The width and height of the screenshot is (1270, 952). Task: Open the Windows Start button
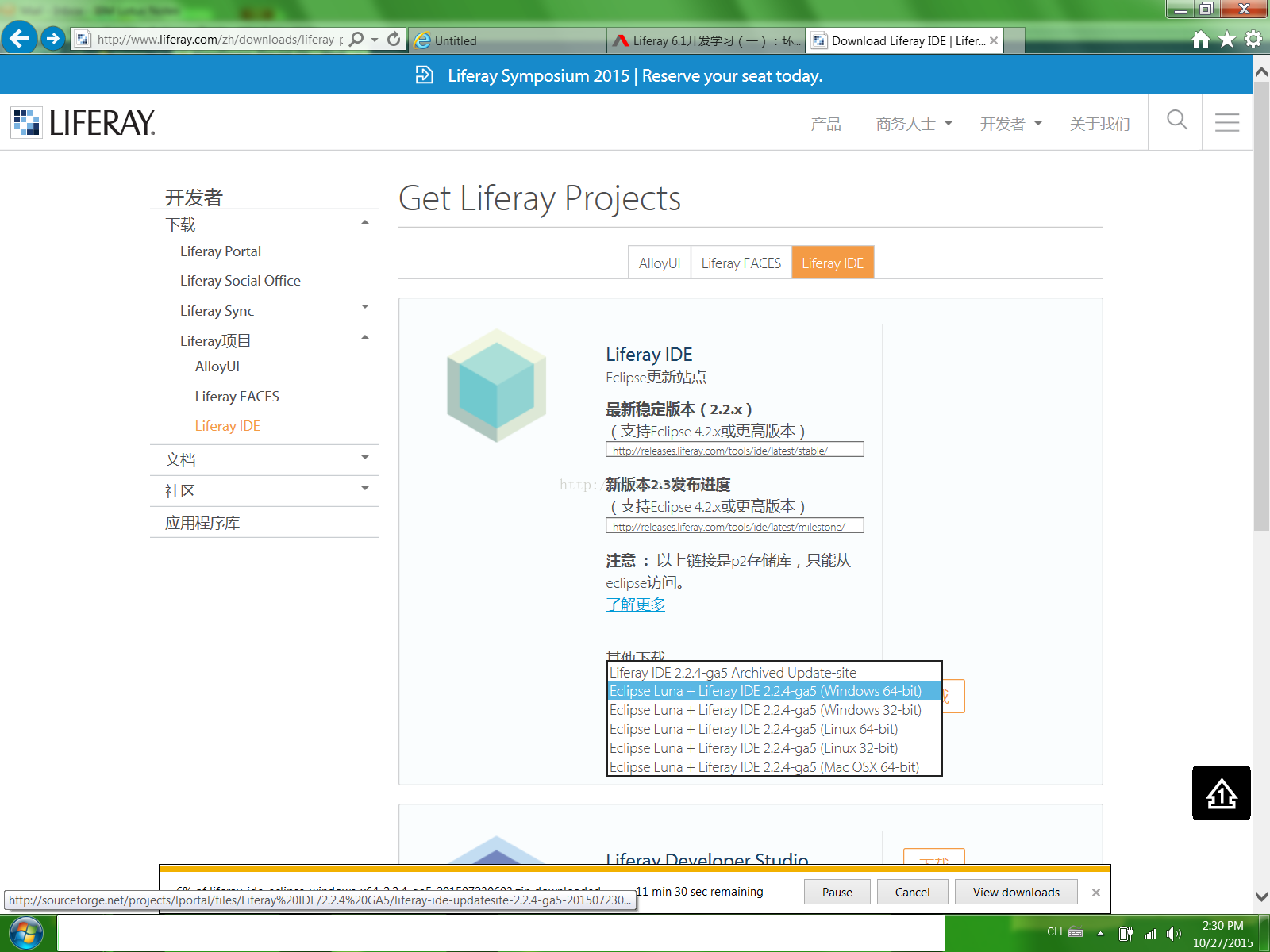click(x=26, y=933)
